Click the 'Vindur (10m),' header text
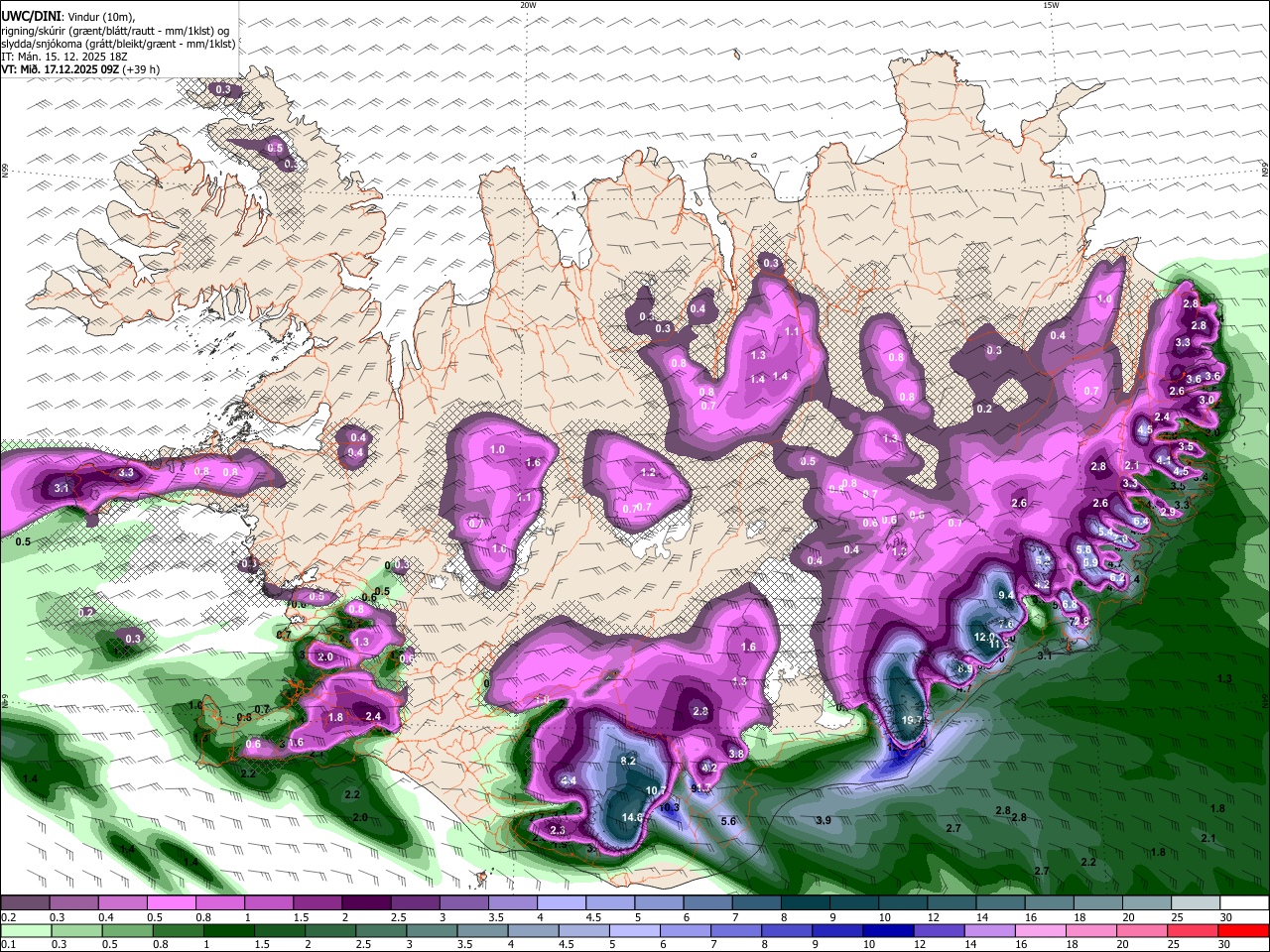This screenshot has height=952, width=1270. point(104,17)
